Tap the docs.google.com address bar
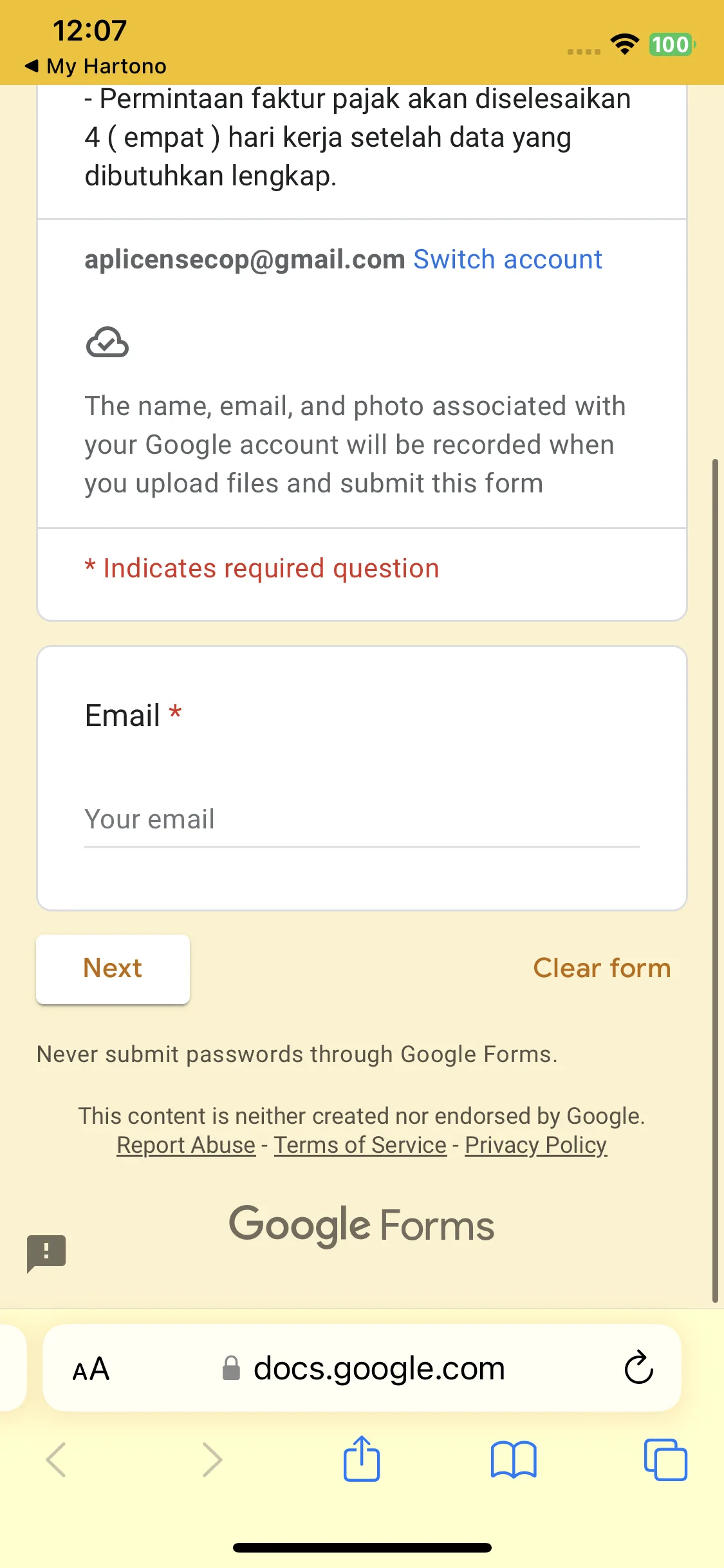This screenshot has height=1568, width=724. pos(362,1368)
